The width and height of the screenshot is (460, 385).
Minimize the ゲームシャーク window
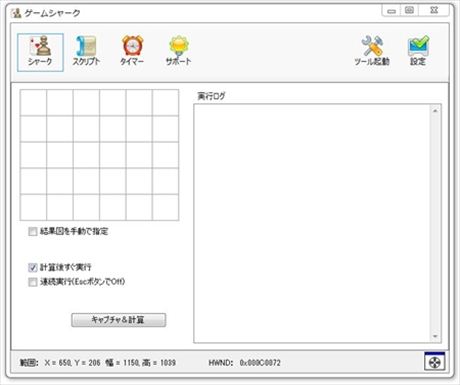[391, 10]
